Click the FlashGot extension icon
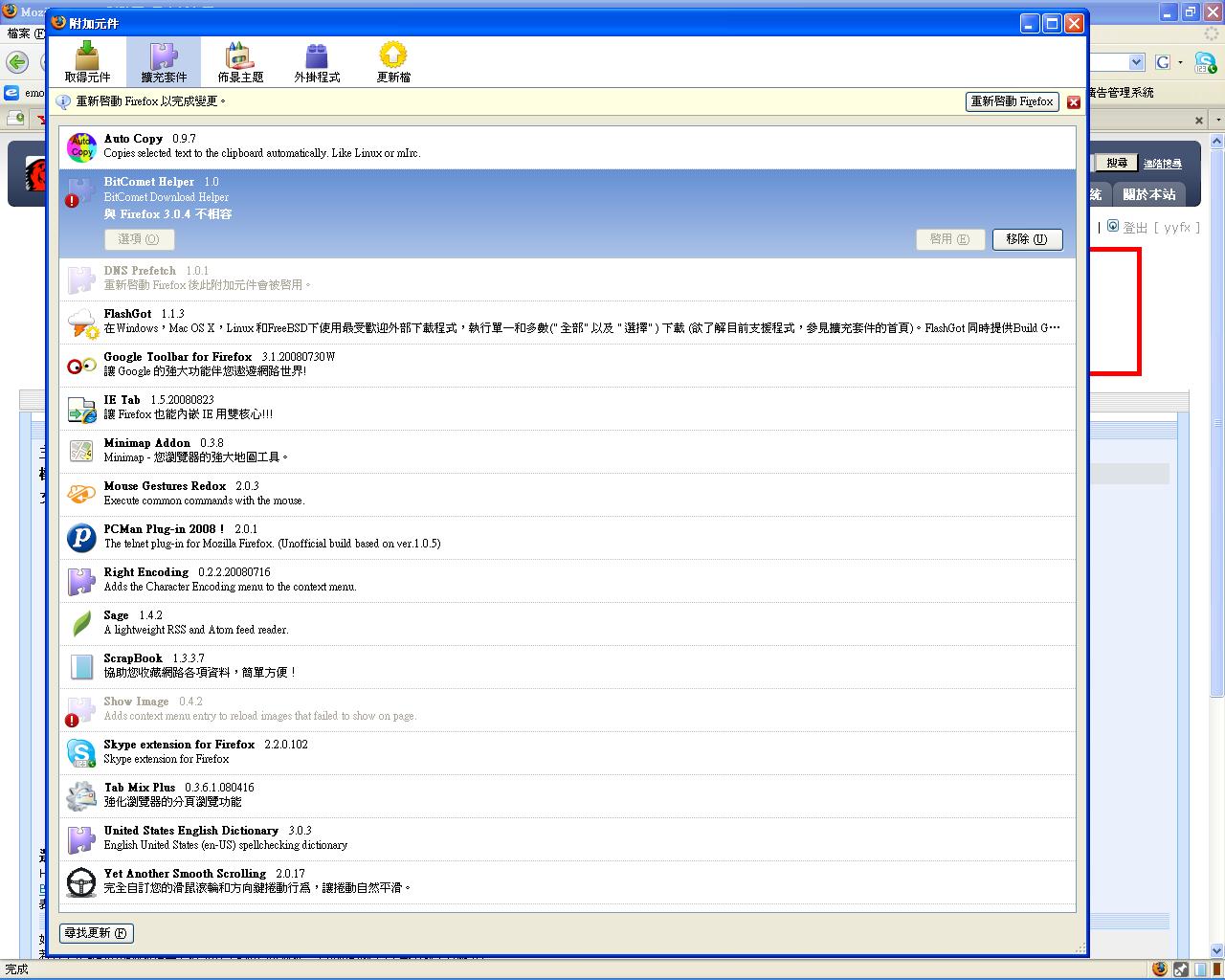 81,322
